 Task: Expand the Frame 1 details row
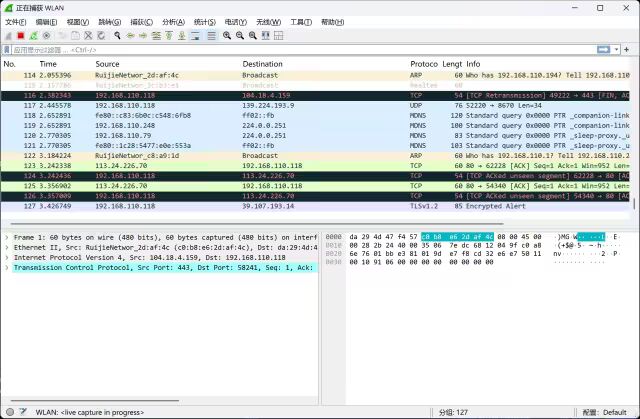click(x=7, y=237)
